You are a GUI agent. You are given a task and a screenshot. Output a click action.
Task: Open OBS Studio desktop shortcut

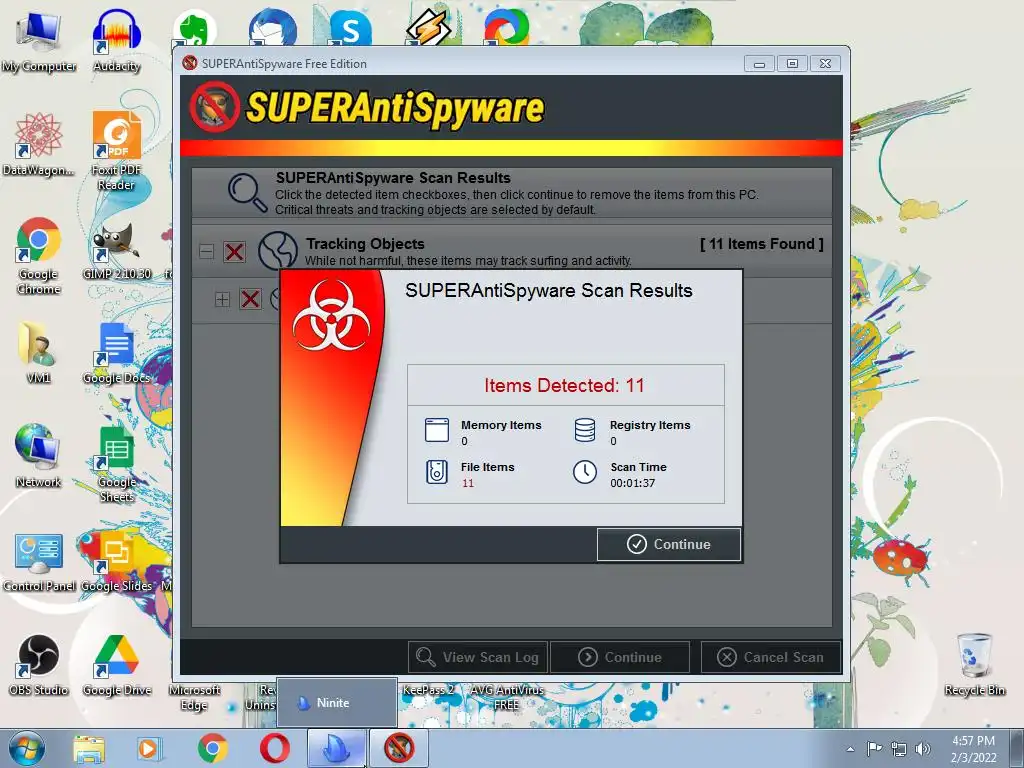pos(39,665)
